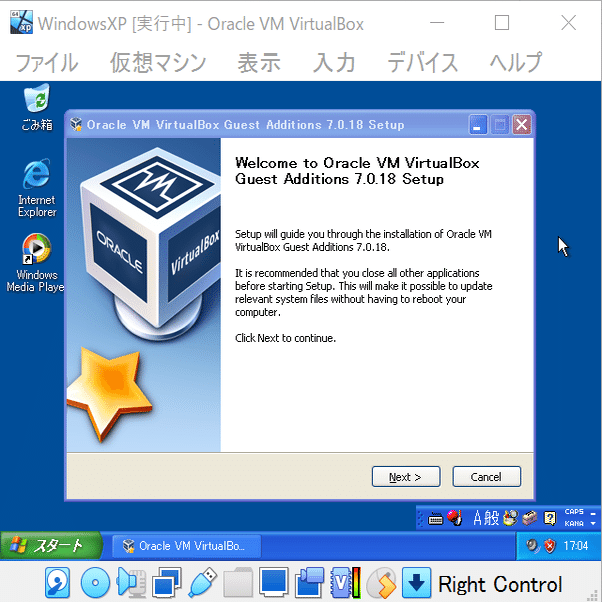Image resolution: width=602 pixels, height=602 pixels.
Task: Open the ファイル menu
Action: [46, 63]
